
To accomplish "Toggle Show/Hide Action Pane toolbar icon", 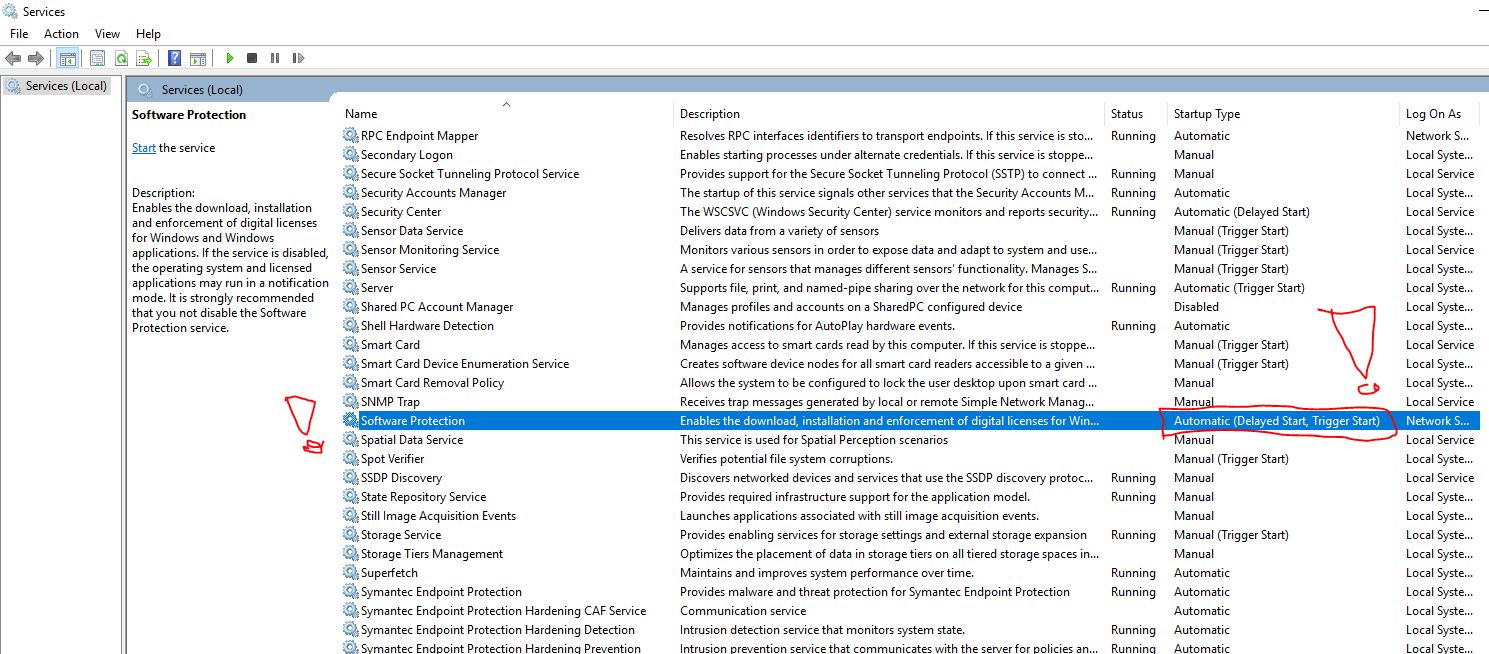I will pyautogui.click(x=198, y=59).
